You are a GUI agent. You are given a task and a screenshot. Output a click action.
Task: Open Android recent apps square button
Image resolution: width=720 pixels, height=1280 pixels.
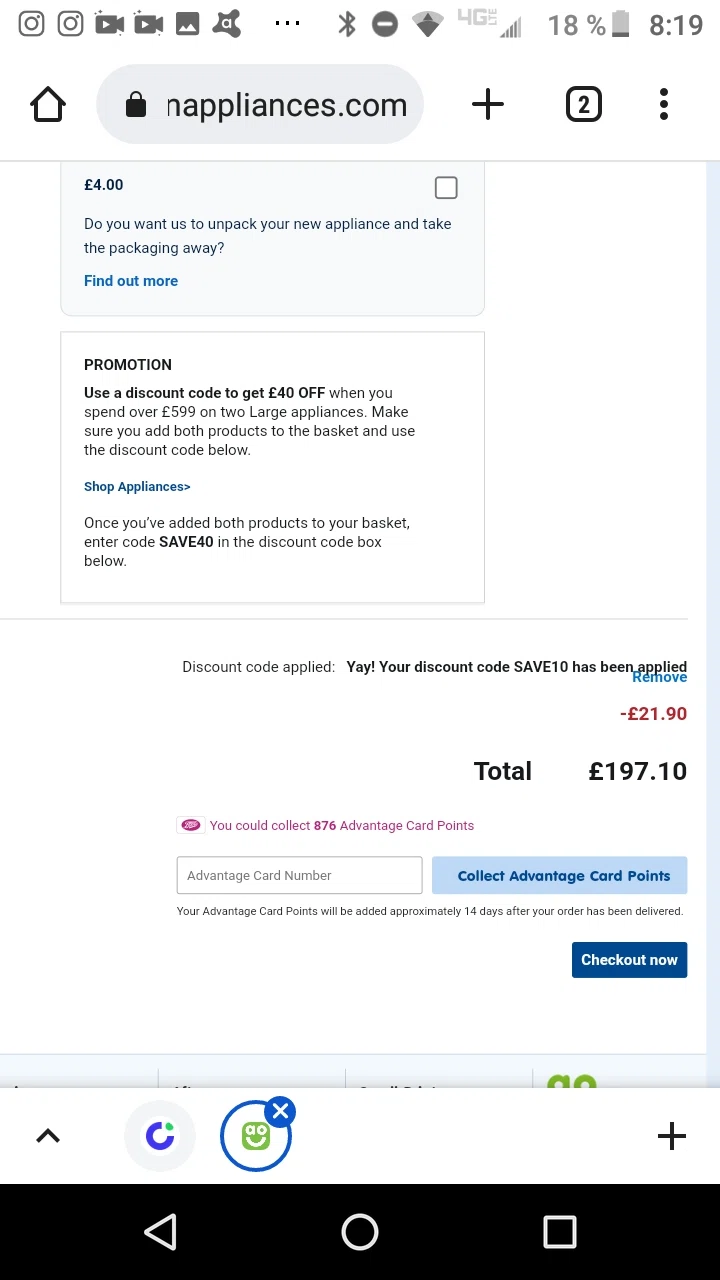560,1232
